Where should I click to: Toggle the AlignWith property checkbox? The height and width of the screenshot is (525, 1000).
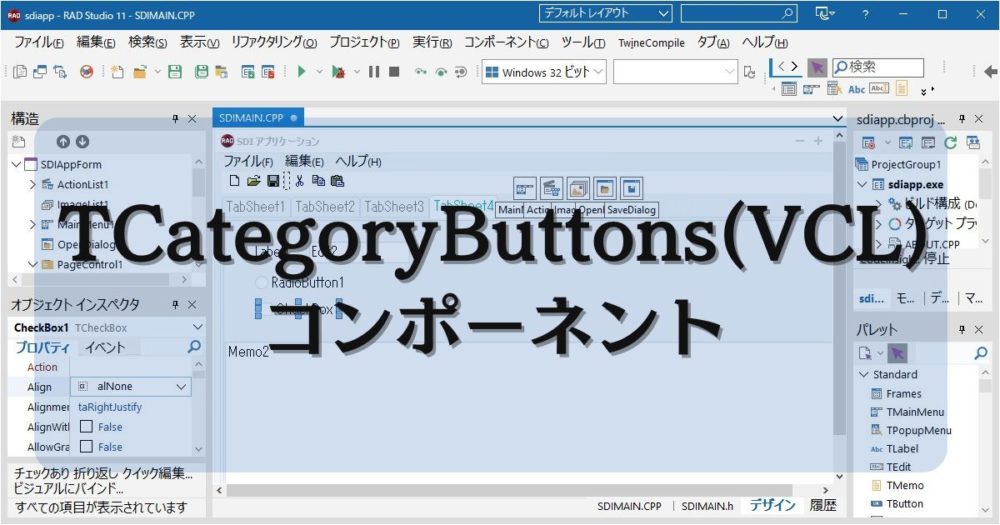tap(86, 427)
